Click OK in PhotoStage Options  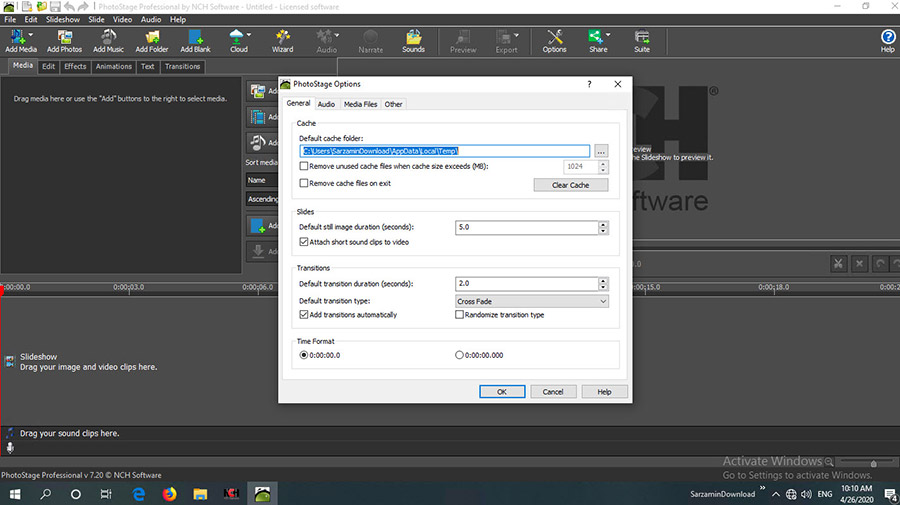tap(502, 391)
